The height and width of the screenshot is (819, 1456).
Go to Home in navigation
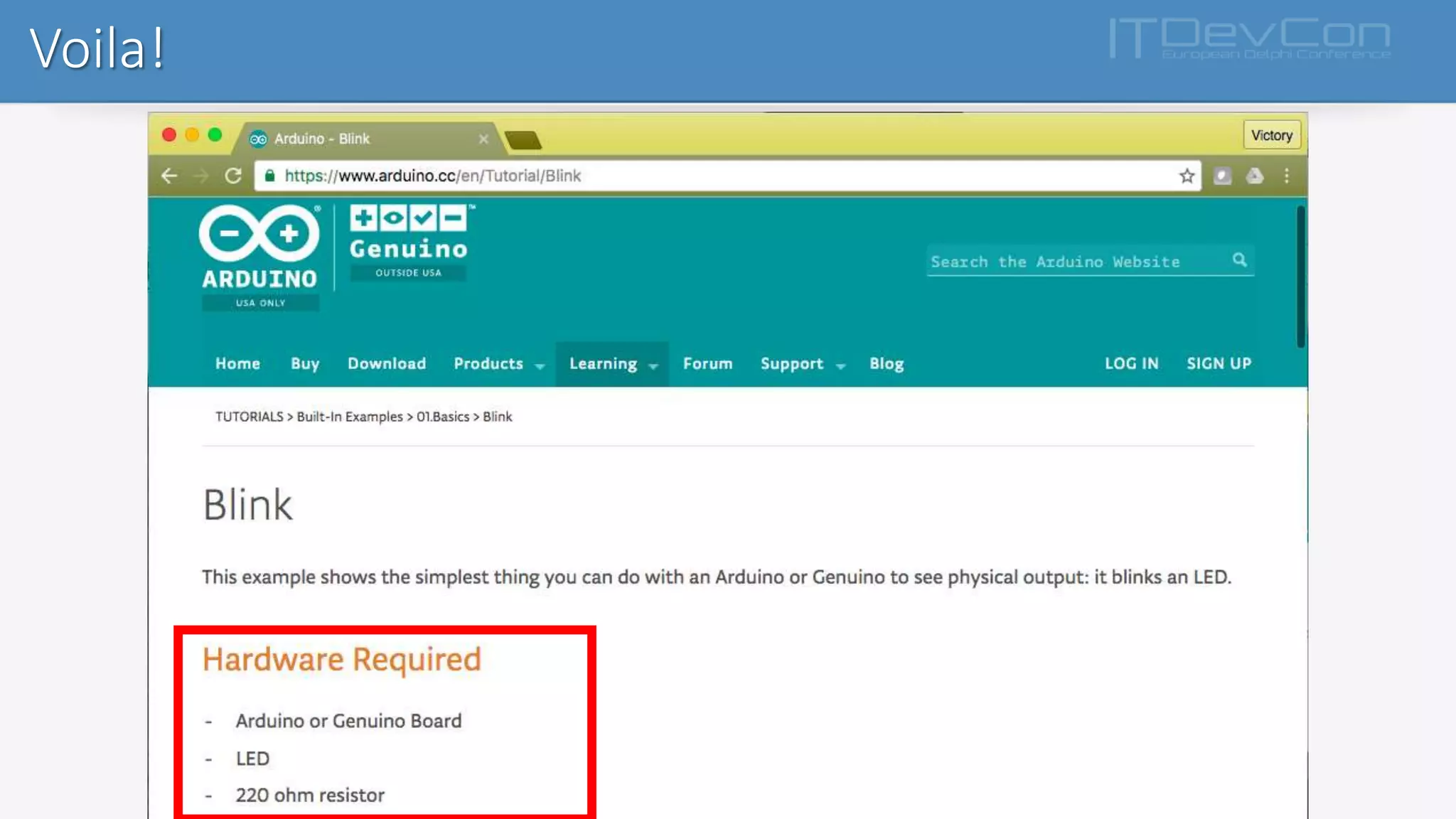click(237, 363)
